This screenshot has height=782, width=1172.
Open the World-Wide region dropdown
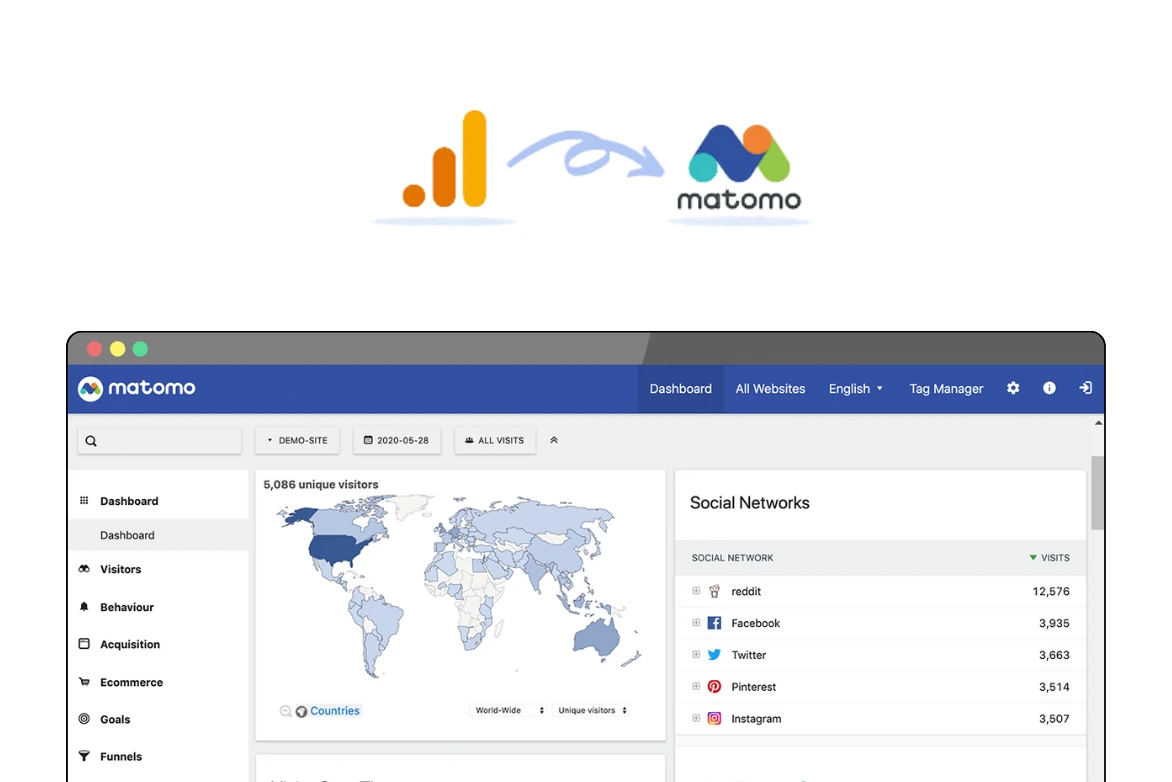[507, 710]
